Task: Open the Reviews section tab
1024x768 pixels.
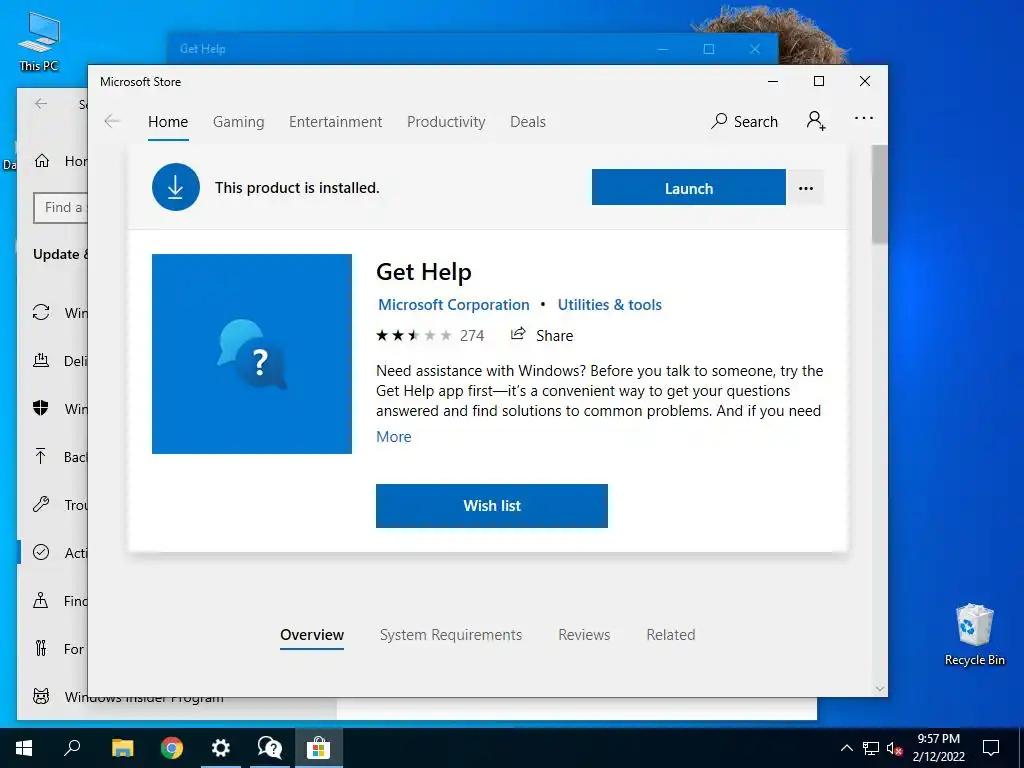Action: 584,635
